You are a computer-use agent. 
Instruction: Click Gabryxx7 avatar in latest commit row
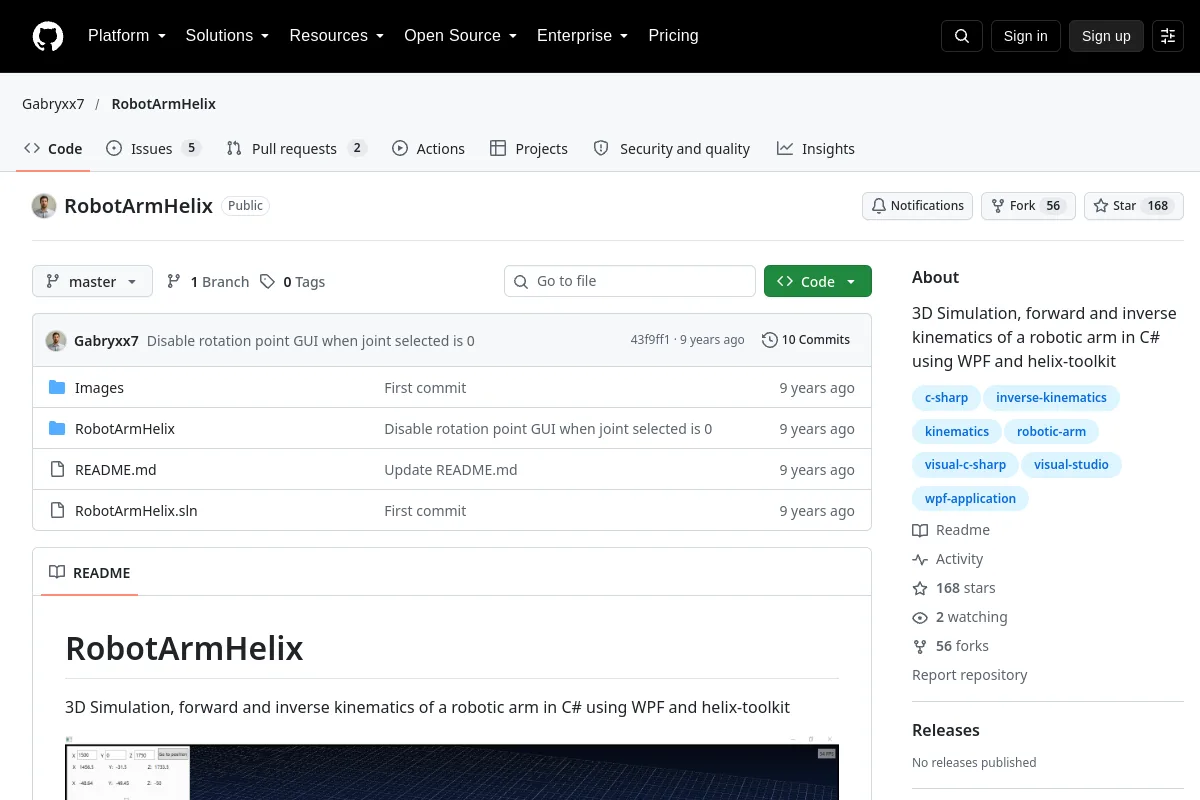(x=56, y=340)
